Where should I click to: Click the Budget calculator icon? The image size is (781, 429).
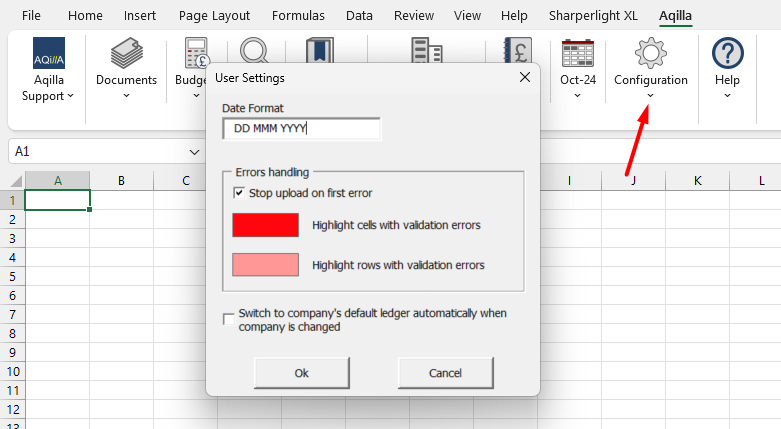[x=197, y=52]
